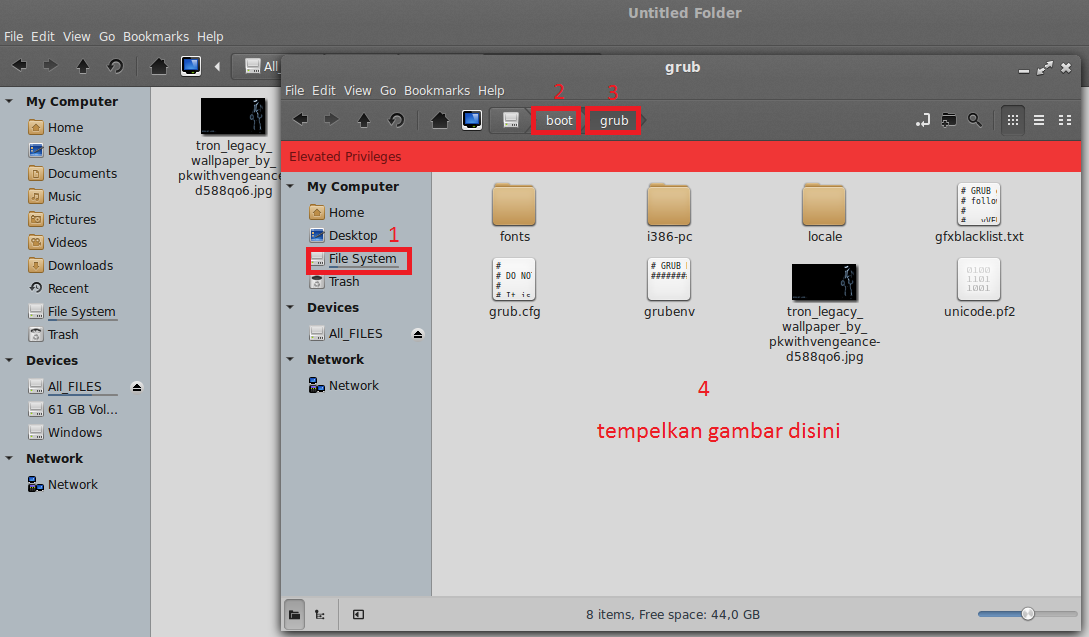Collapse My Computer section in grub sidebar
The image size is (1089, 637).
point(291,187)
